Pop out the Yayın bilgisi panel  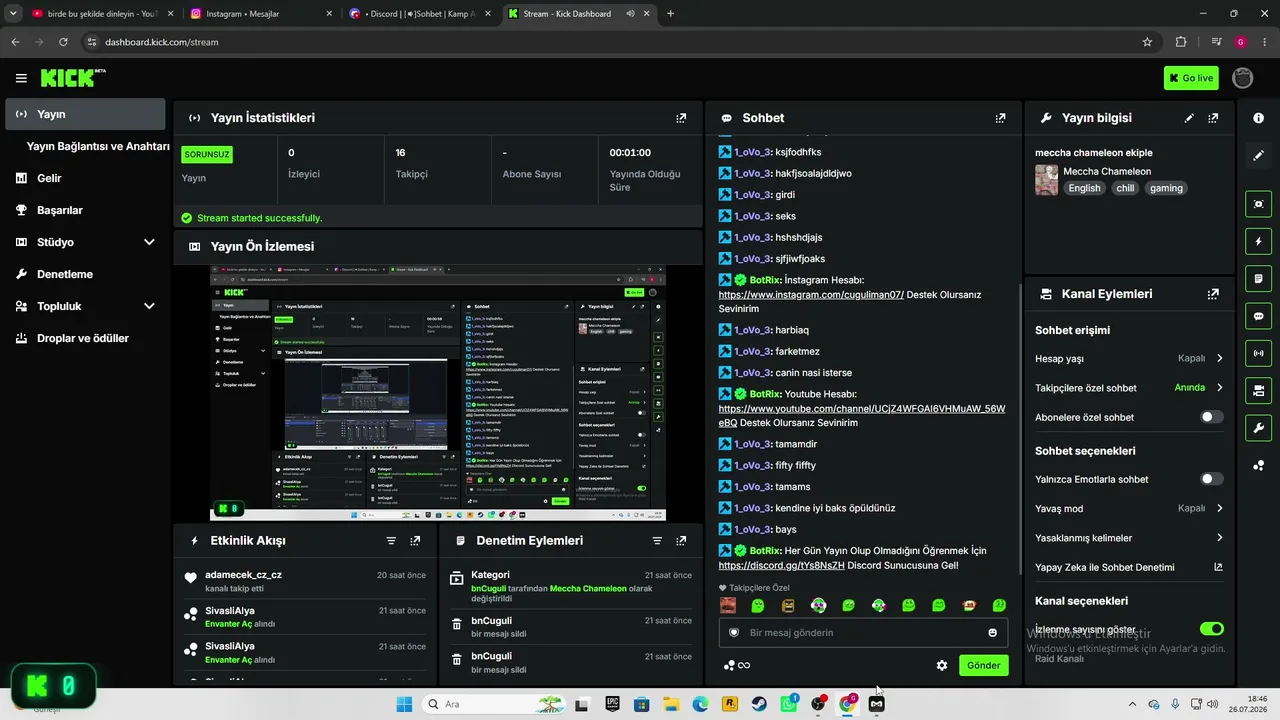[1213, 118]
